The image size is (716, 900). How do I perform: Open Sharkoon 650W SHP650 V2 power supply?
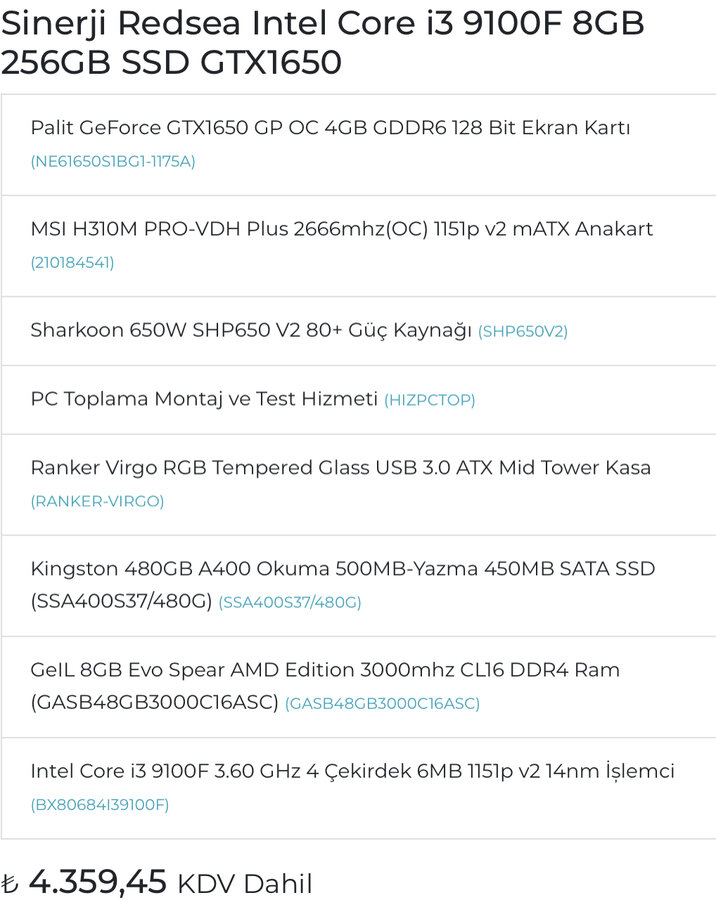251,330
